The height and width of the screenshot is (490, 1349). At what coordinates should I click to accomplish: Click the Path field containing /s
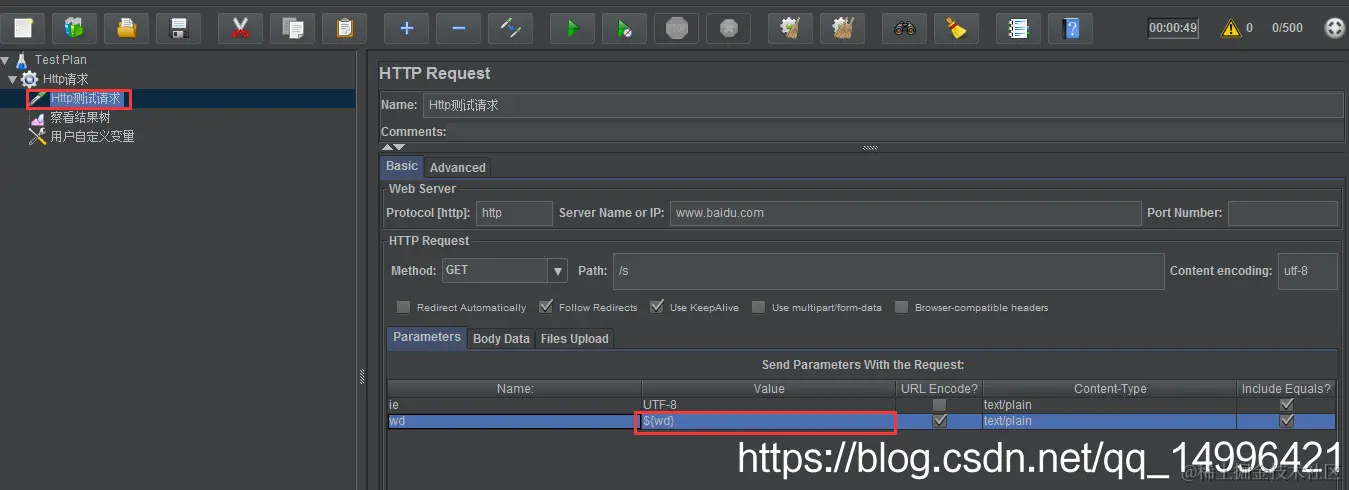(x=888, y=271)
